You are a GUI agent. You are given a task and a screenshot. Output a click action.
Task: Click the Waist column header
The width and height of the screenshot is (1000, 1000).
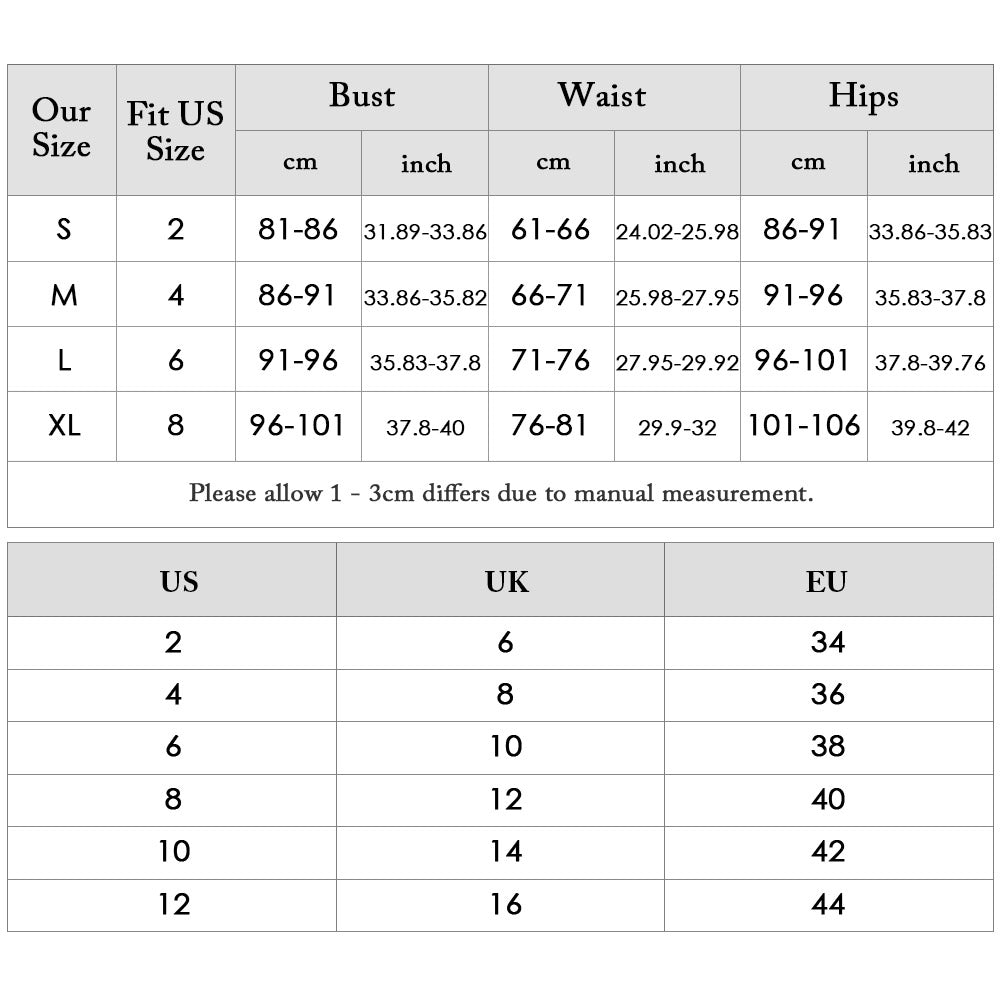[601, 96]
